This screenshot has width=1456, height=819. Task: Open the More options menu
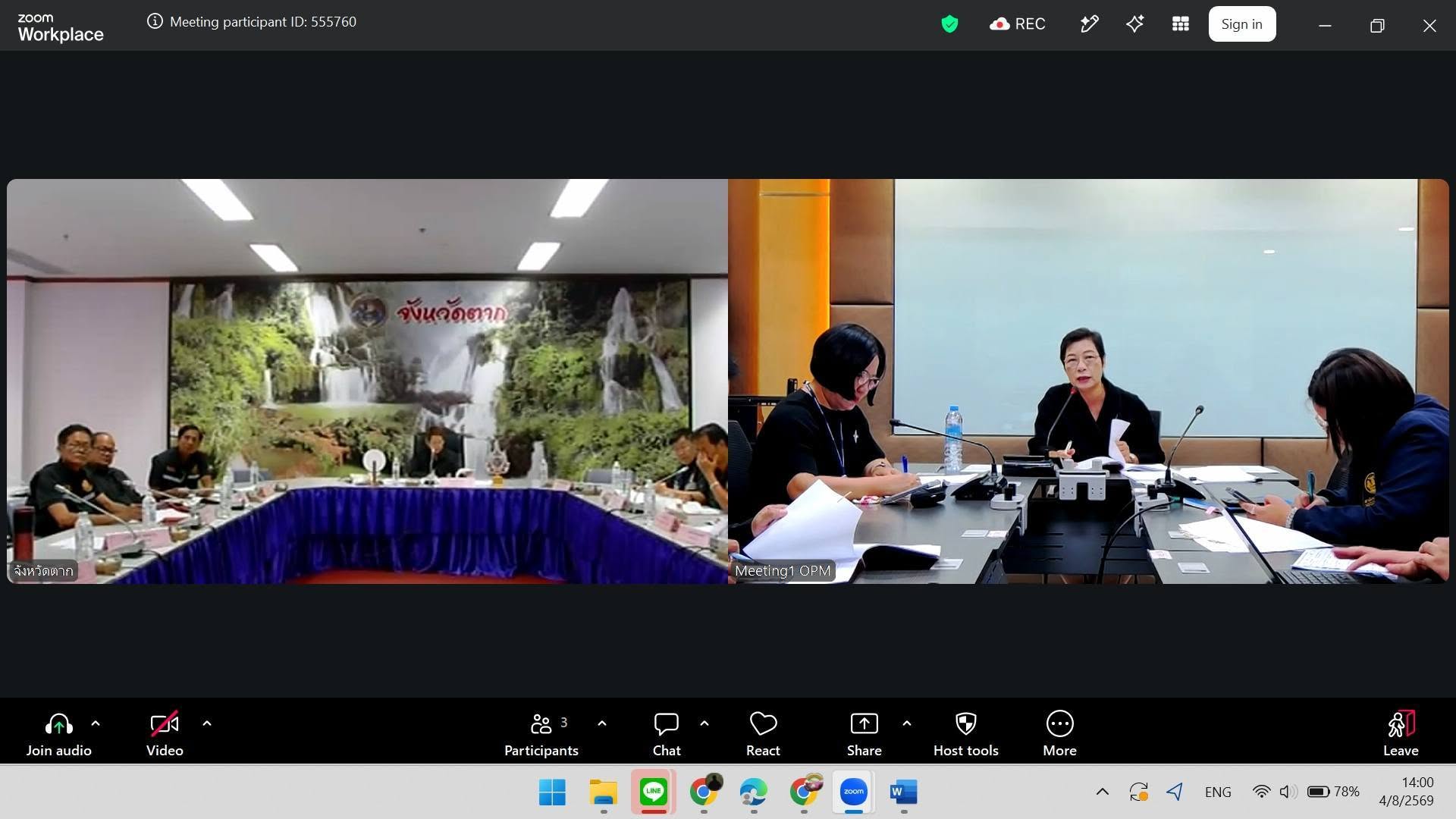tap(1059, 733)
